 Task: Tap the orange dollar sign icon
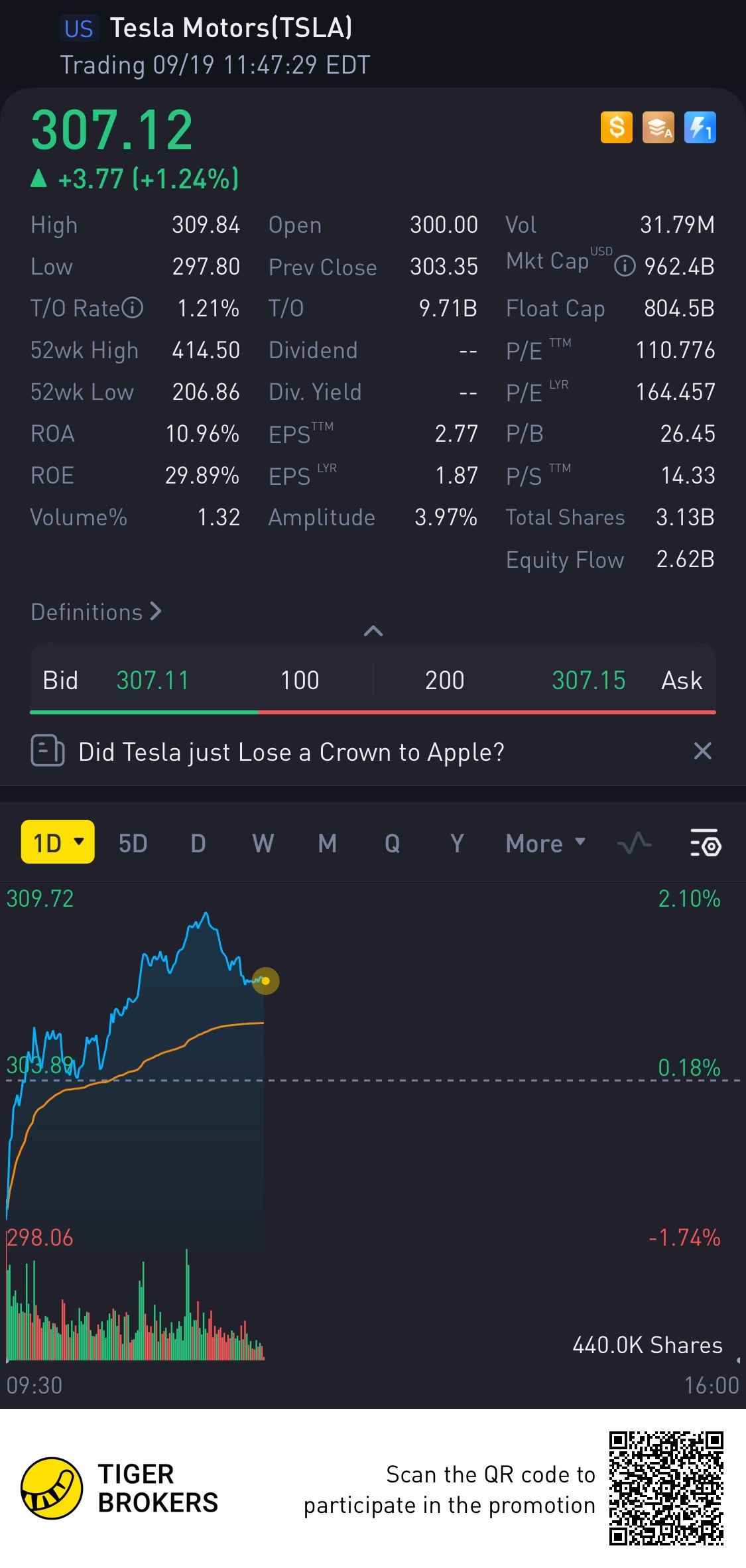616,127
